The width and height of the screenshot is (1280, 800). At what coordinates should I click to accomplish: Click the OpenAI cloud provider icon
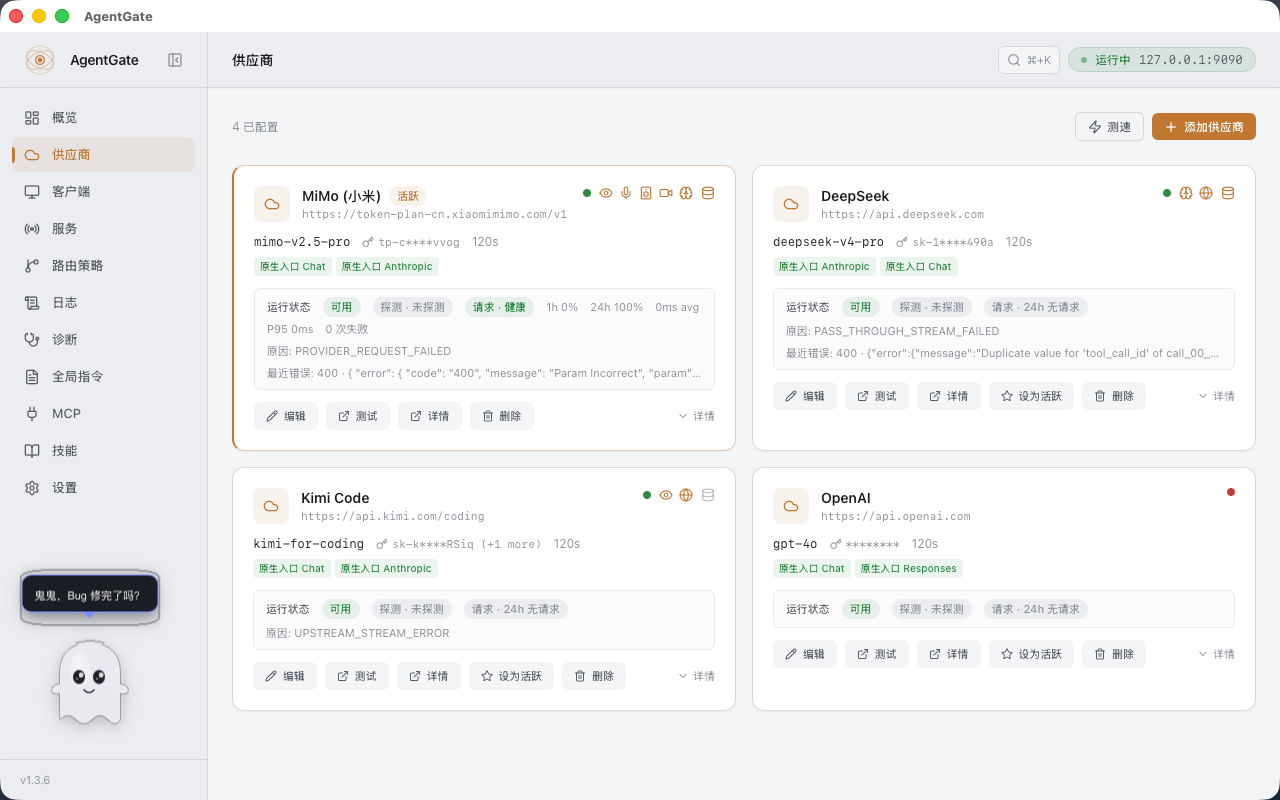click(791, 506)
